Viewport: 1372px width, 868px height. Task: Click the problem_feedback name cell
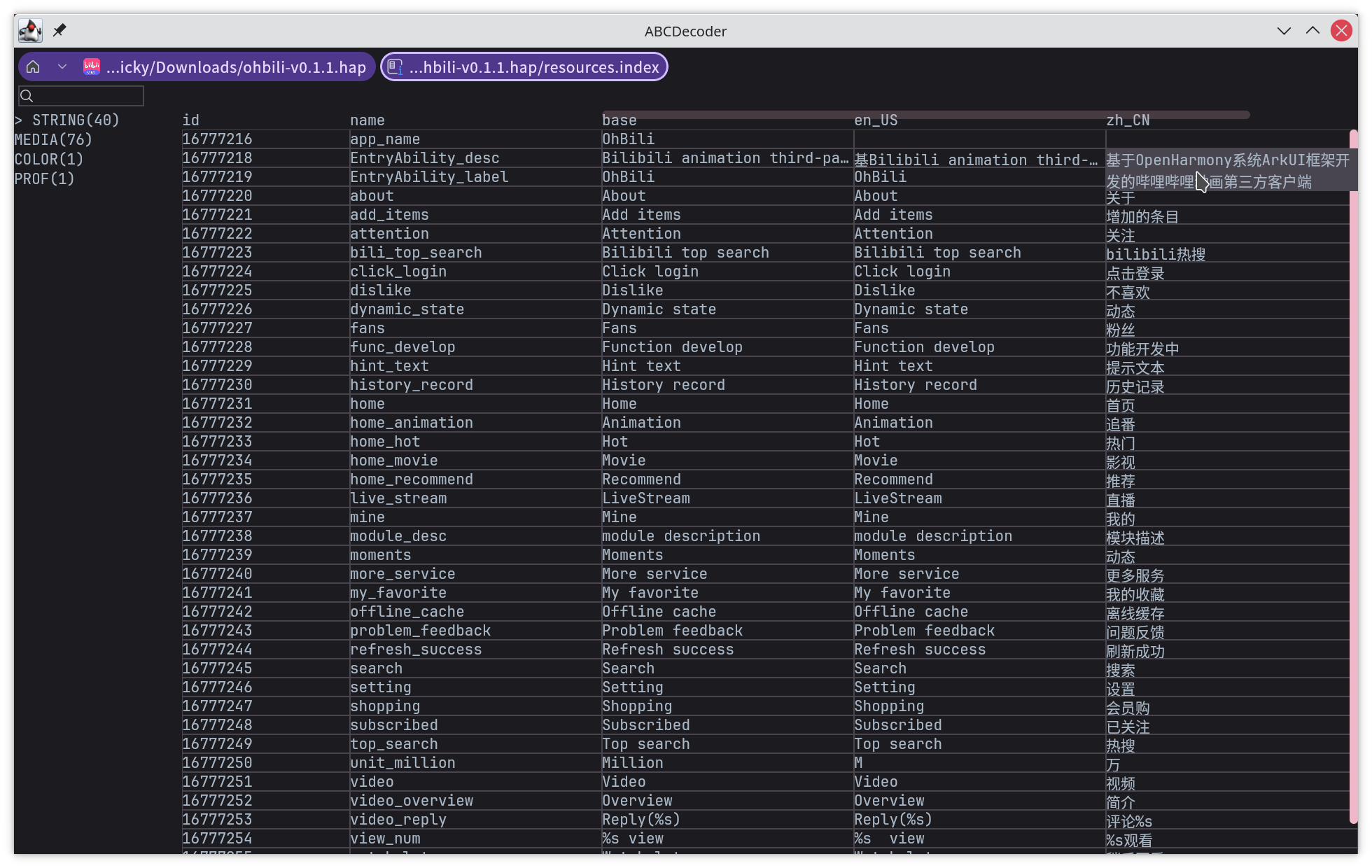476,630
